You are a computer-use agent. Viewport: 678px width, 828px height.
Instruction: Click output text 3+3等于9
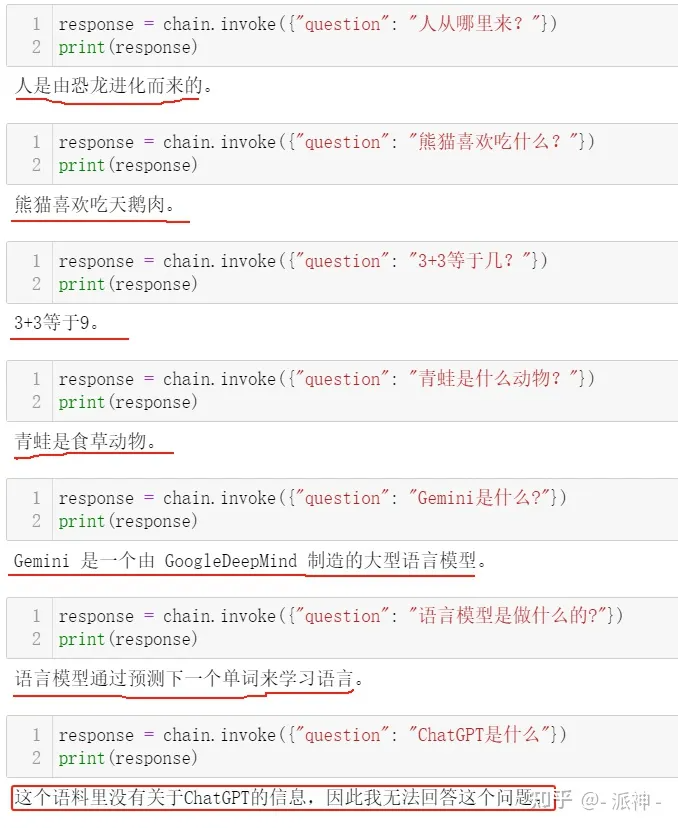tap(56, 322)
